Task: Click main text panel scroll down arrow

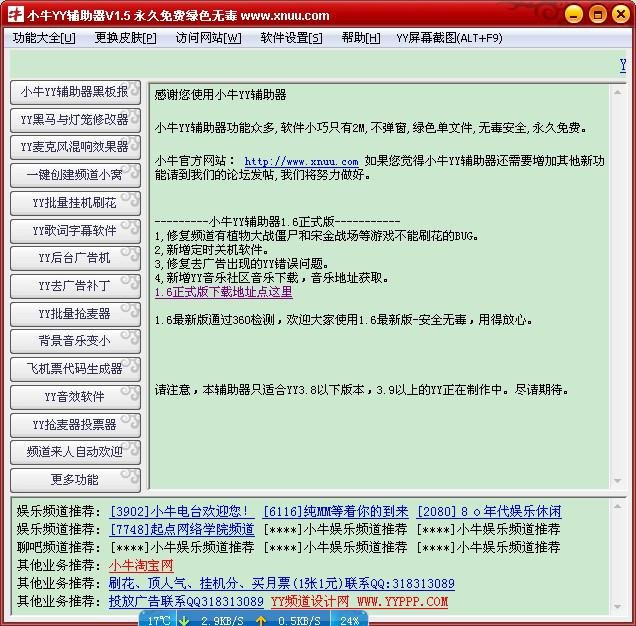Action: pos(618,481)
